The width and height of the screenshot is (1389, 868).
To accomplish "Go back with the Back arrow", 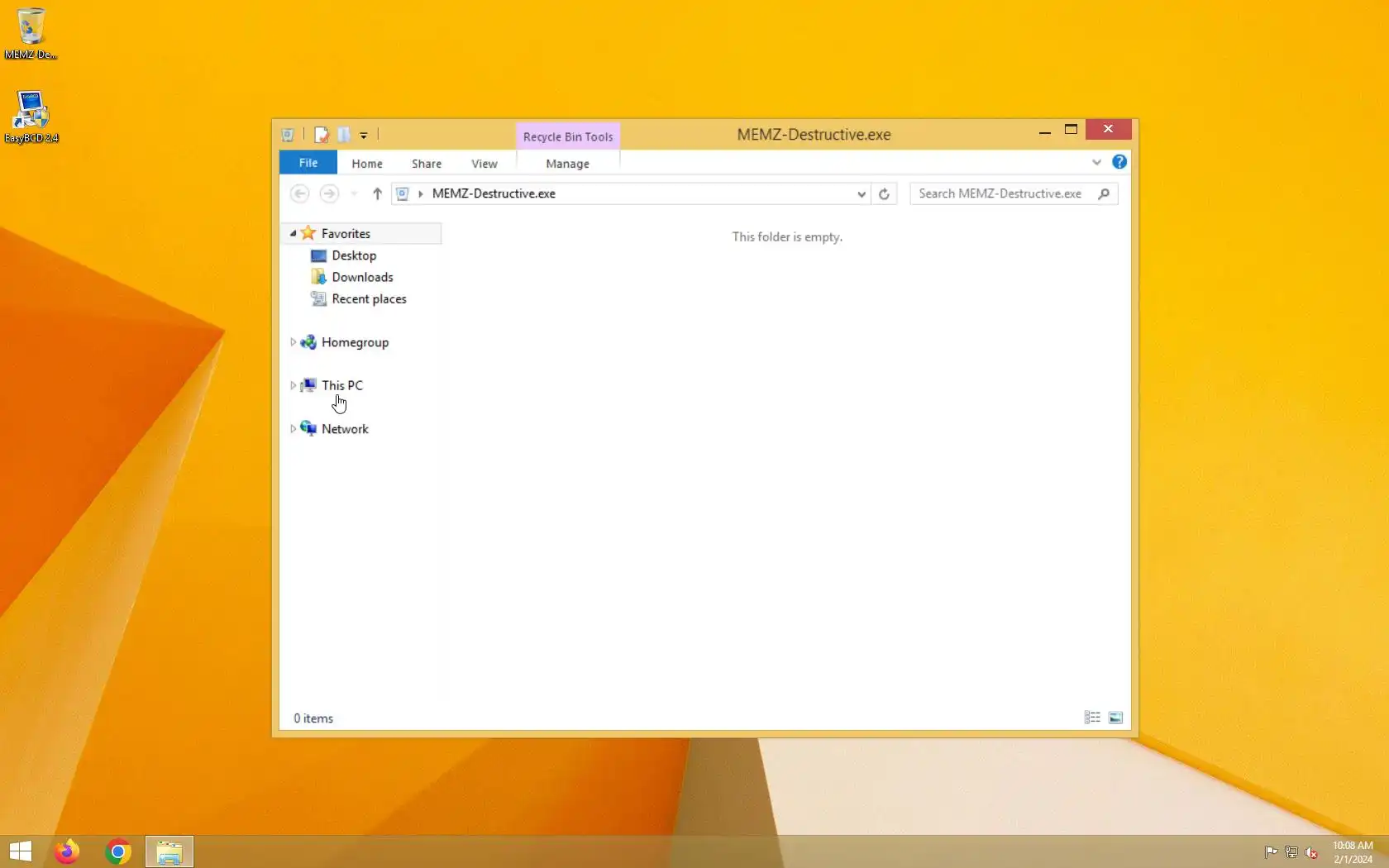I will [x=300, y=193].
